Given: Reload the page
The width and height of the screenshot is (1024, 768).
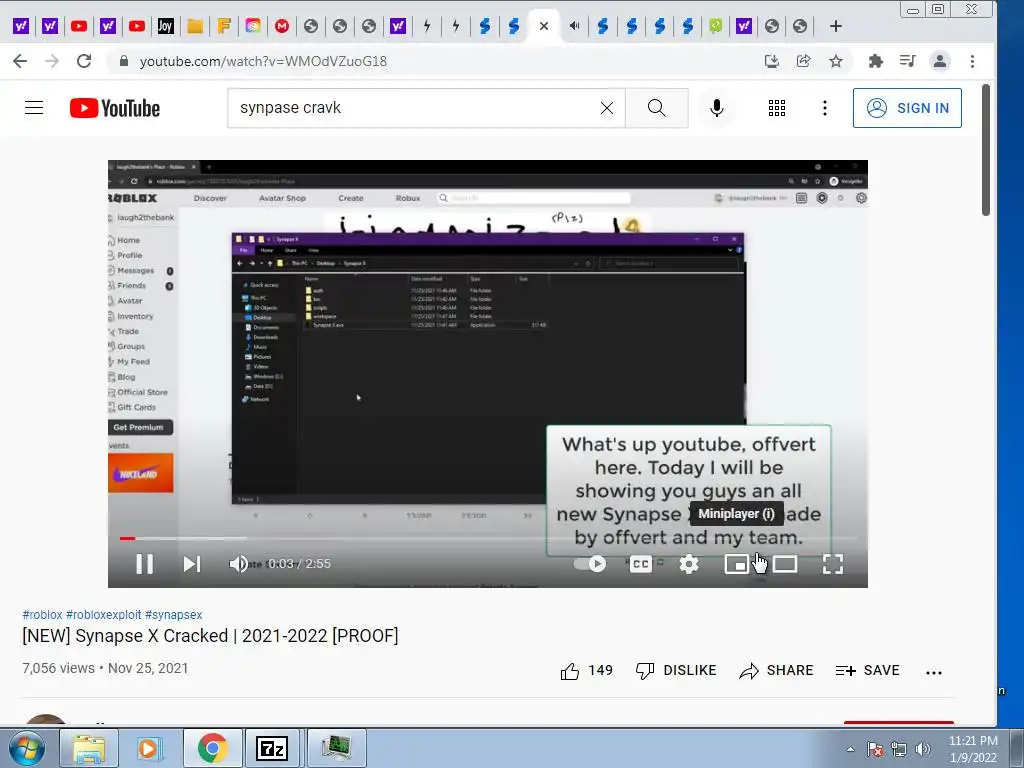Looking at the screenshot, I should point(84,61).
